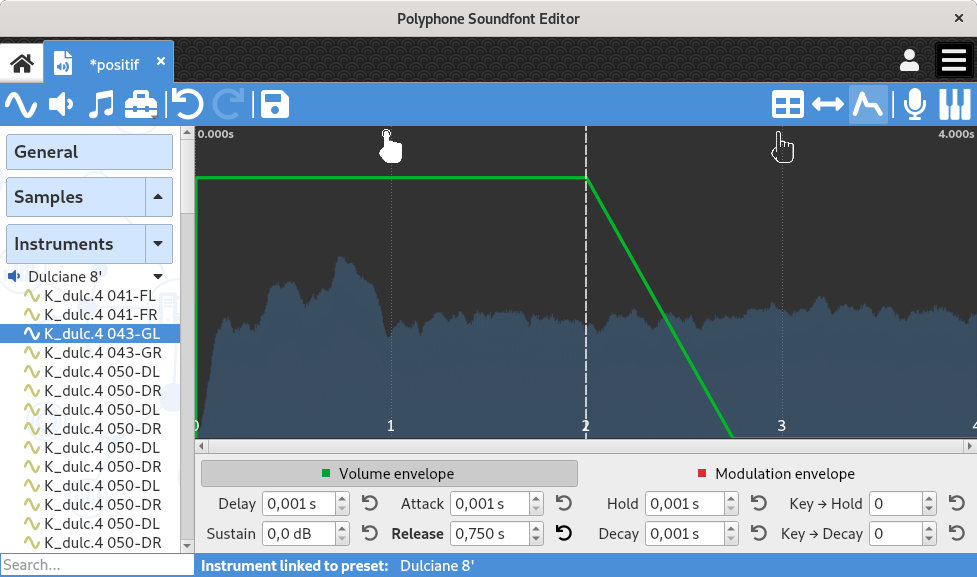Undo the last action in toolbar
This screenshot has width=977, height=577.
pyautogui.click(x=188, y=104)
